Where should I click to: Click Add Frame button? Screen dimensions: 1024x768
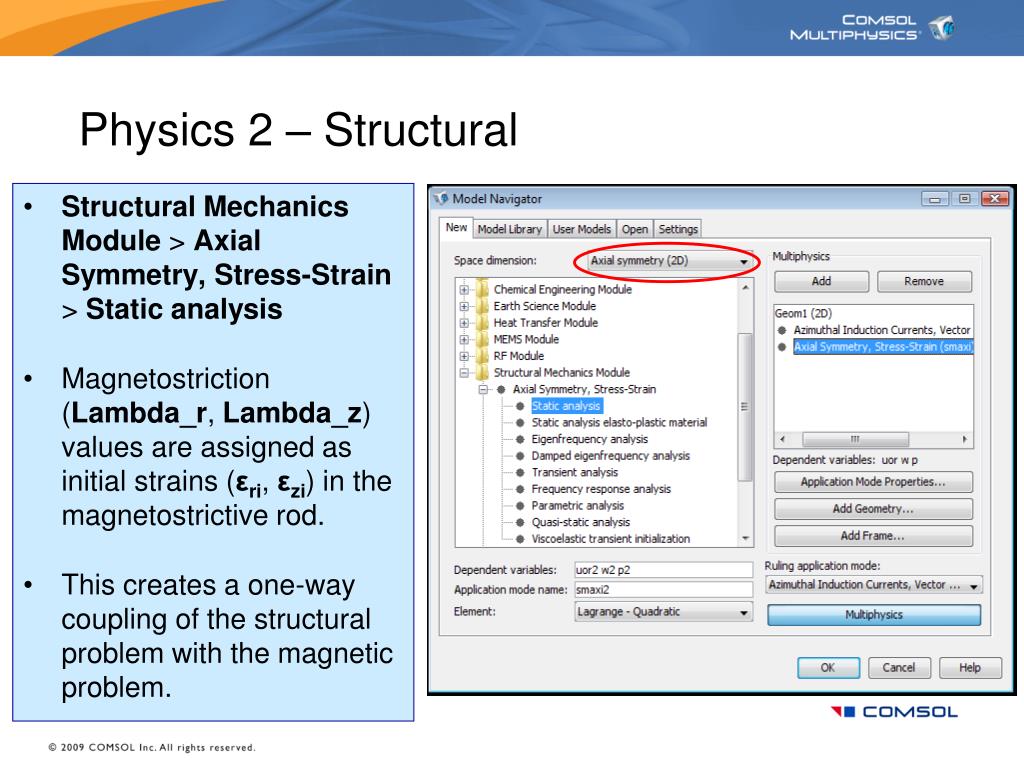873,536
